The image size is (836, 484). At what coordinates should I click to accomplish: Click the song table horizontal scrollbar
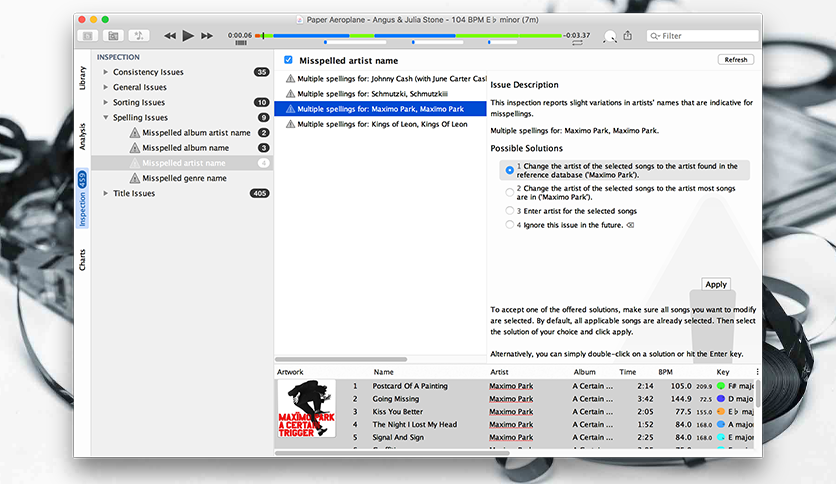click(x=392, y=453)
